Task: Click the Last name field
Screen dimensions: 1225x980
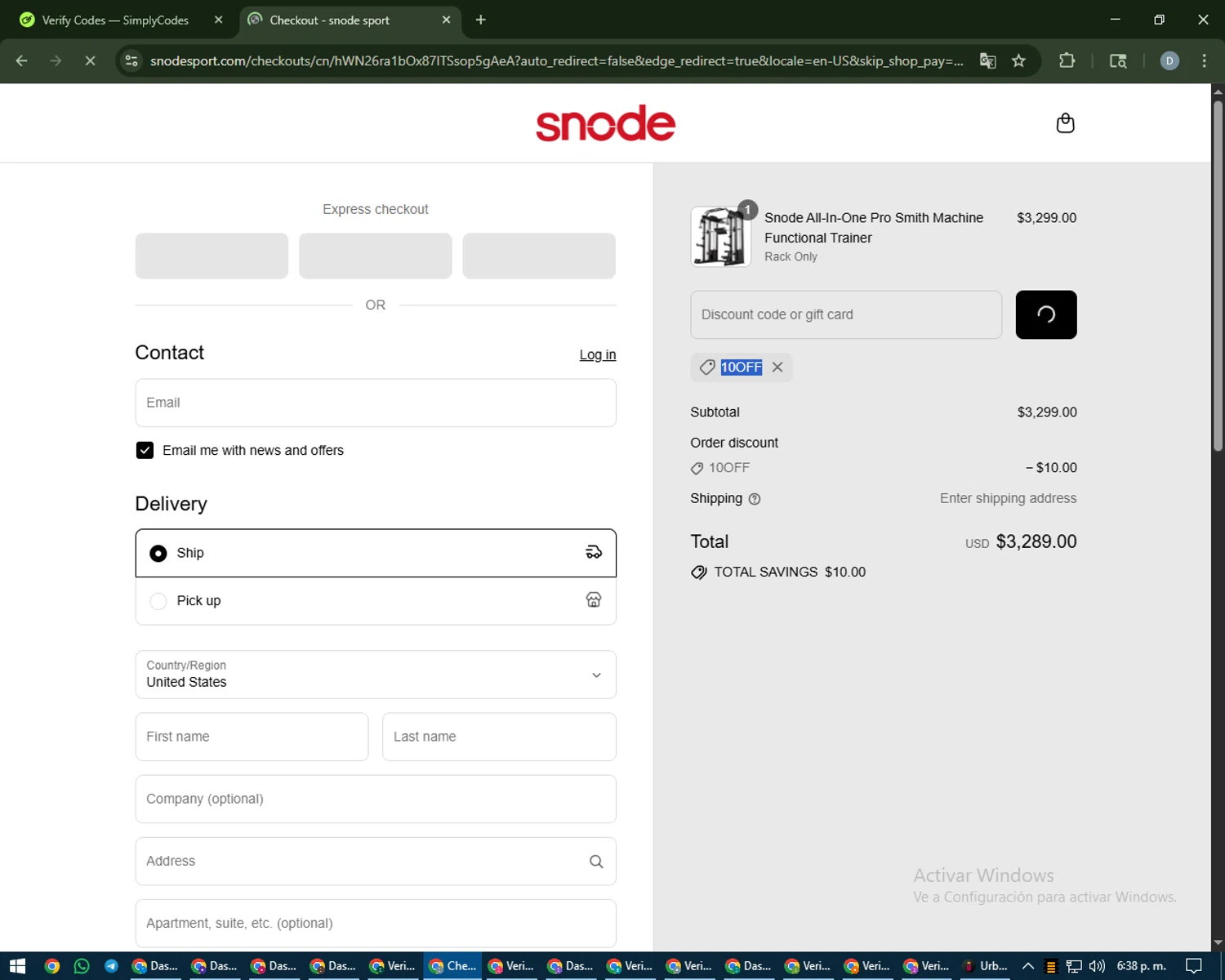Action: click(x=499, y=737)
